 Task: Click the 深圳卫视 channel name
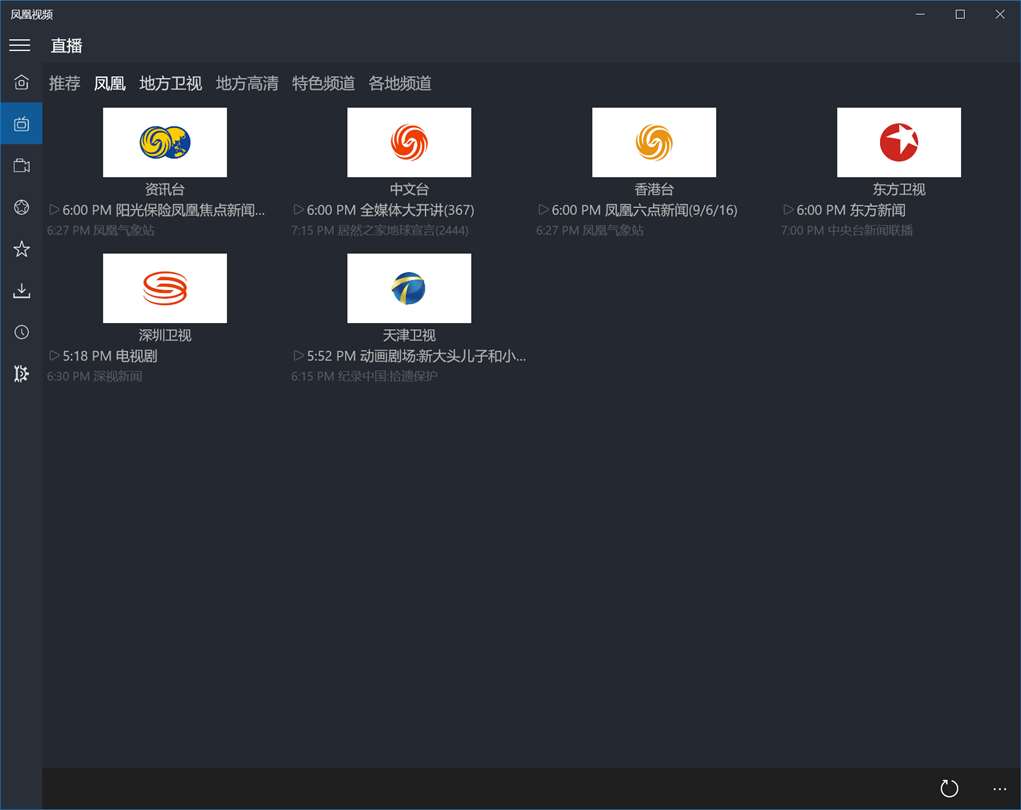pos(165,335)
